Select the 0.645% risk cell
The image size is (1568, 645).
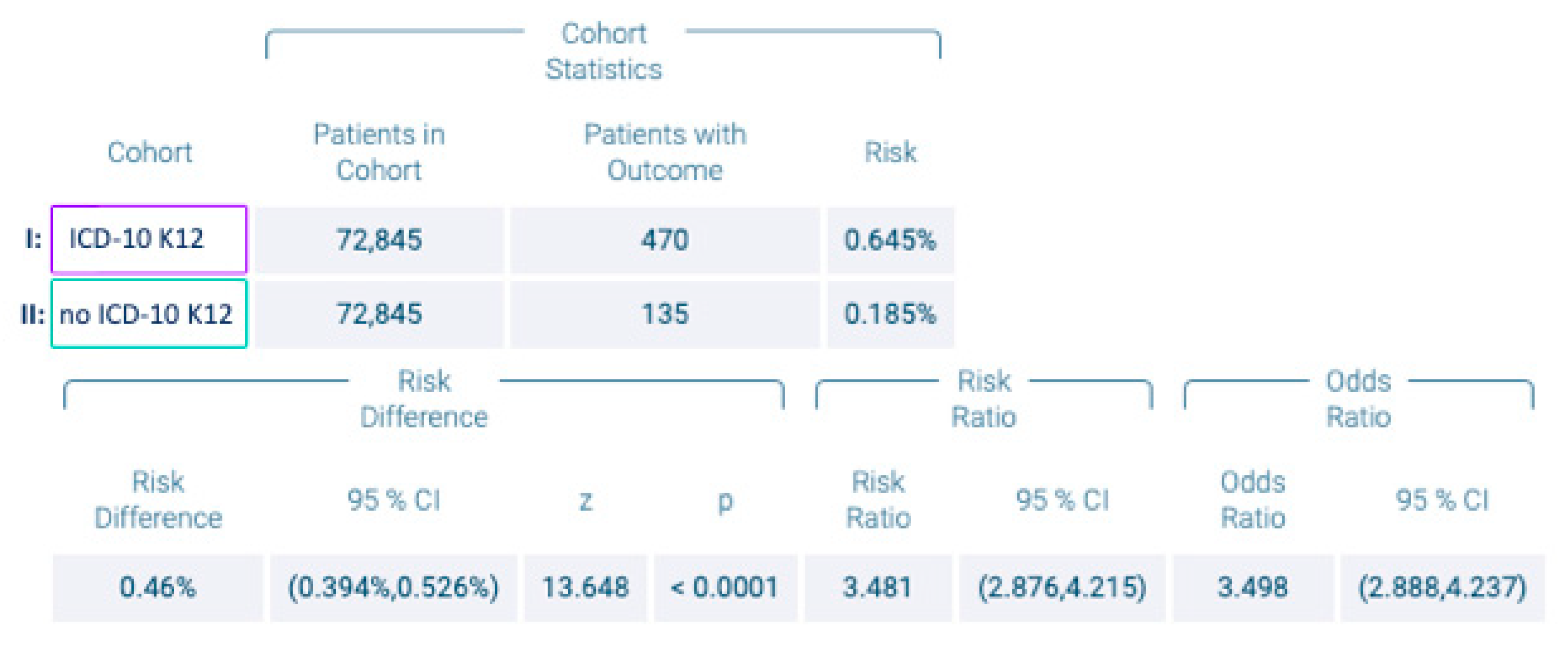[x=890, y=239]
